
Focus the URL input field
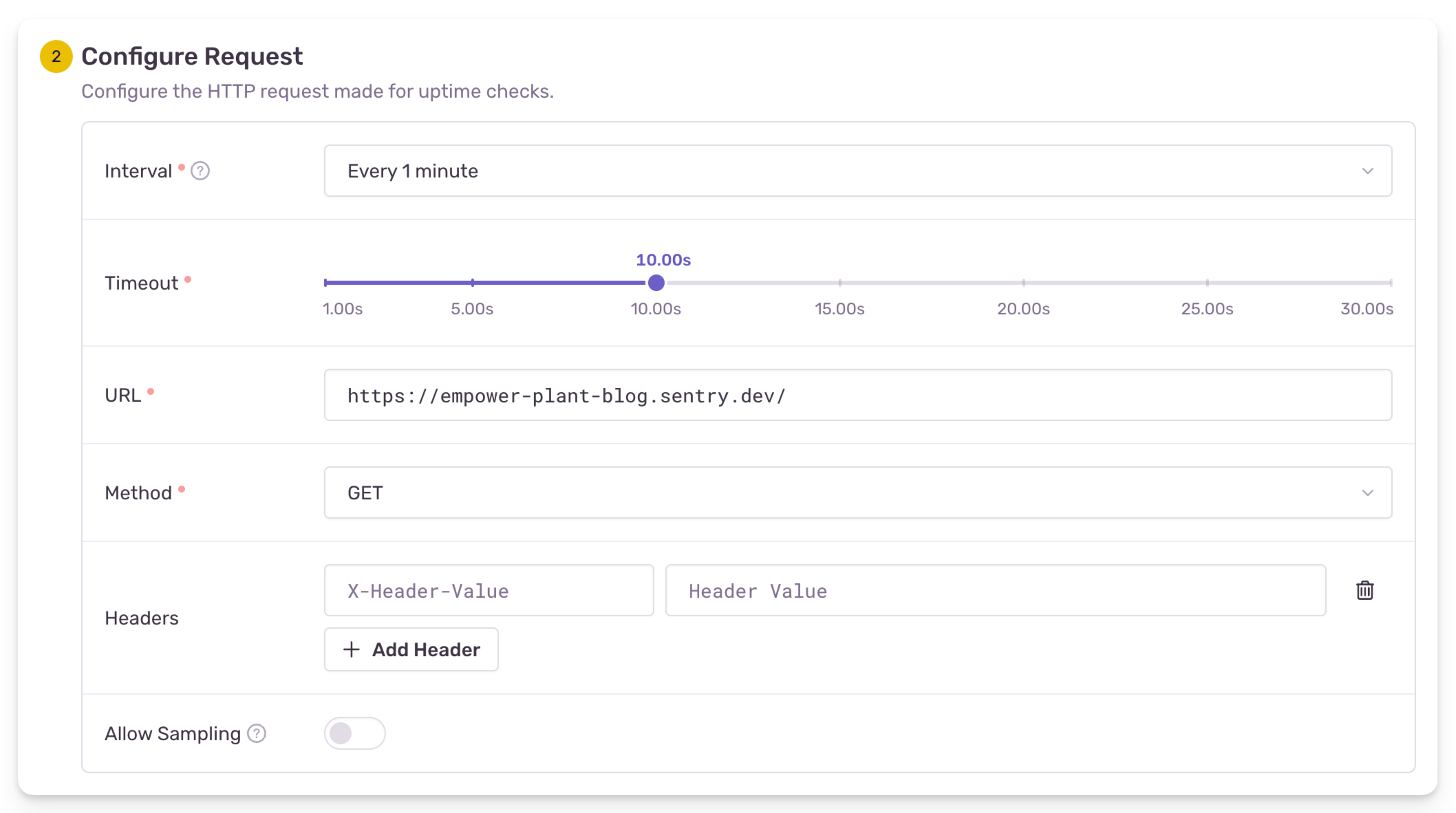[857, 395]
